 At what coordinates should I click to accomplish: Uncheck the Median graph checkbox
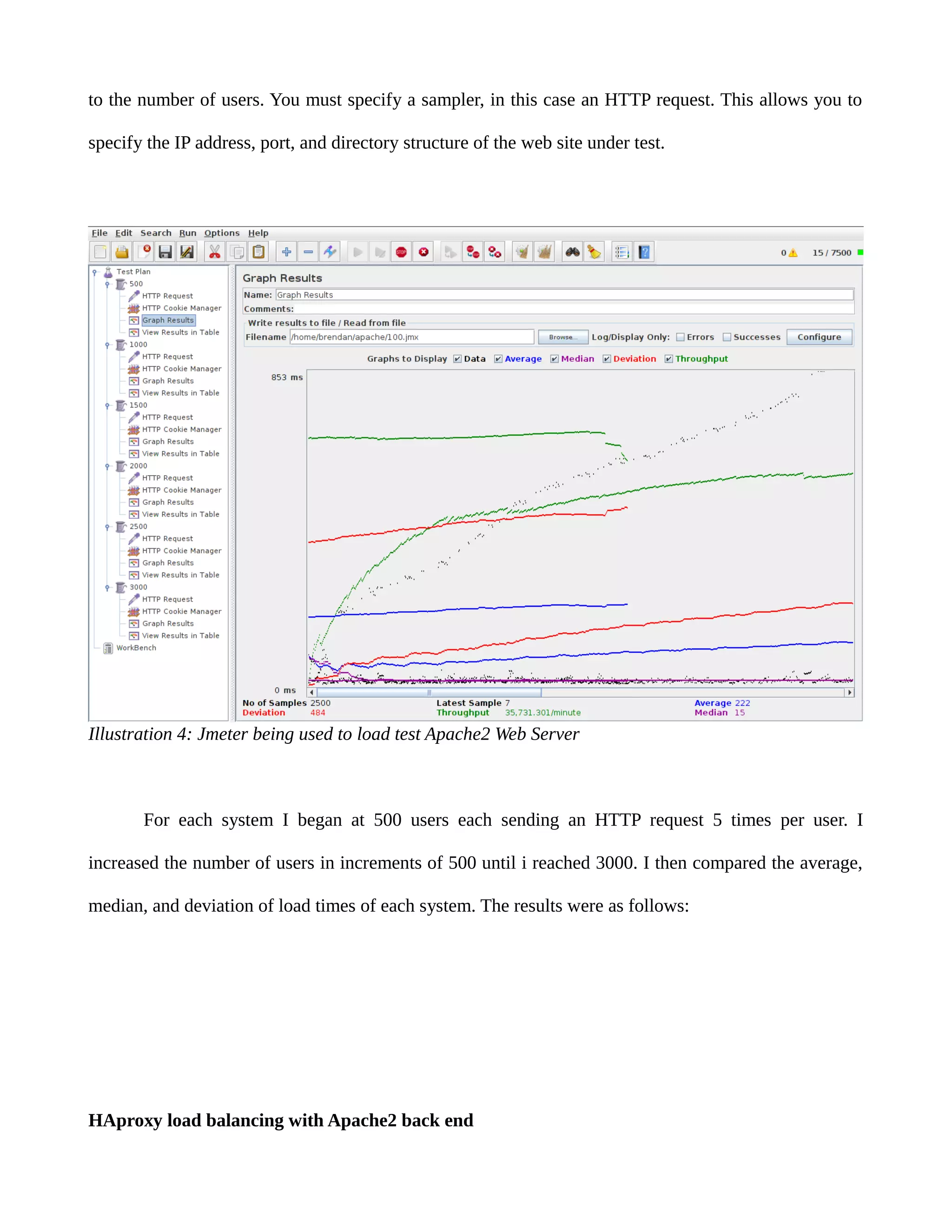(555, 359)
